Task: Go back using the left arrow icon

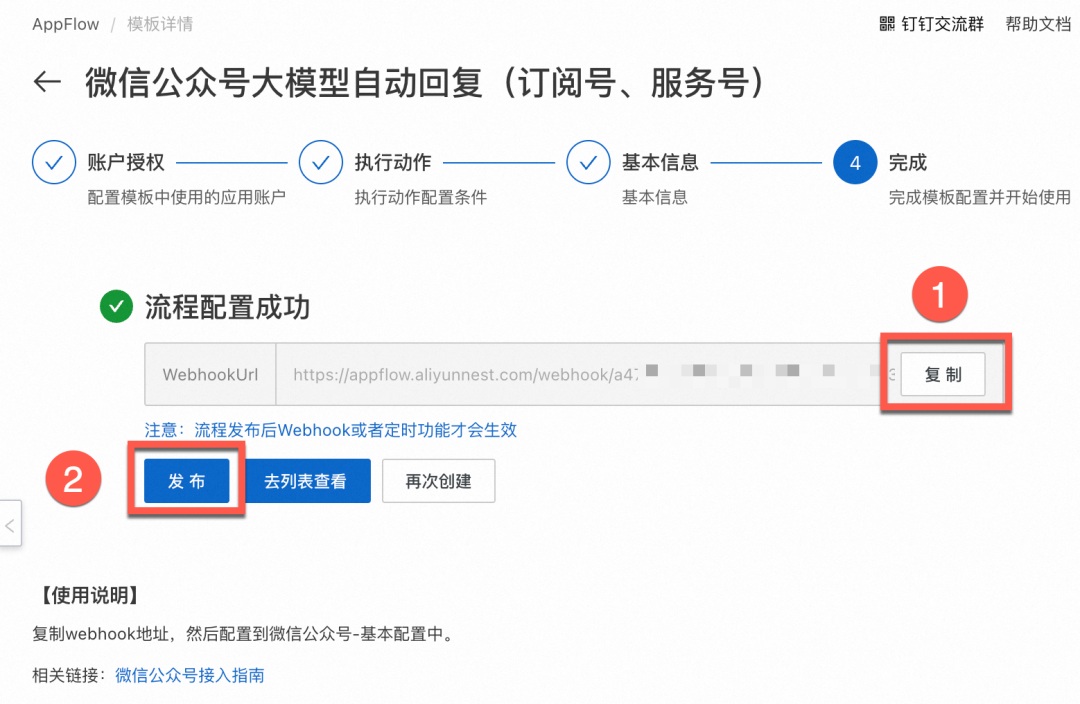Action: coord(48,82)
